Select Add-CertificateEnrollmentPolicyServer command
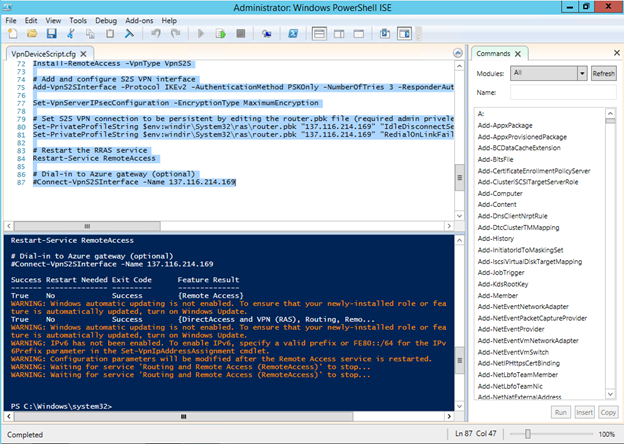624x444 pixels. coord(534,171)
